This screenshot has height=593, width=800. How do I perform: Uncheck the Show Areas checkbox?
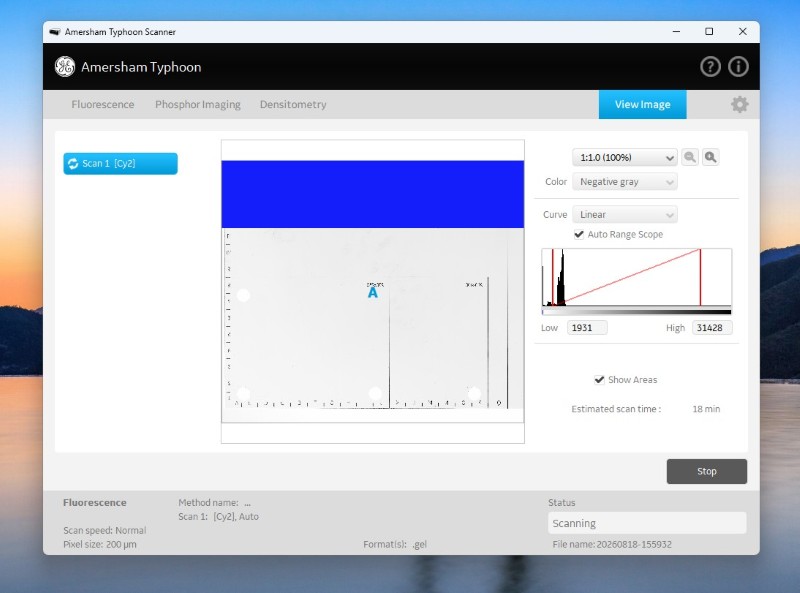point(599,380)
